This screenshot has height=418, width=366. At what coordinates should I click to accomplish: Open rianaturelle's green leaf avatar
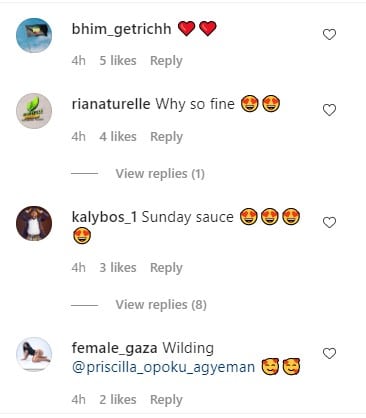(x=34, y=111)
